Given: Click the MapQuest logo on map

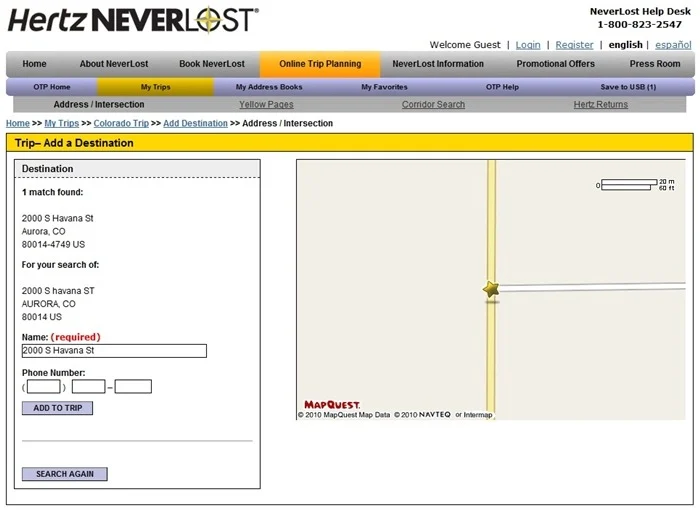Looking at the screenshot, I should pos(332,405).
